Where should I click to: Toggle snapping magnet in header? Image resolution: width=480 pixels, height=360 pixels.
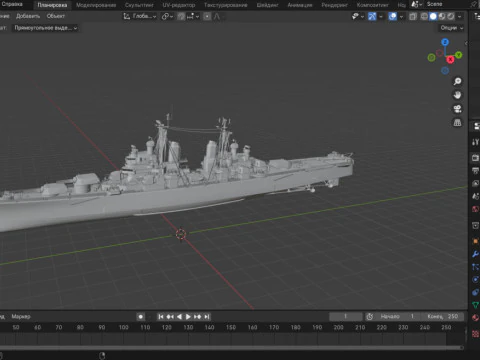pos(181,16)
